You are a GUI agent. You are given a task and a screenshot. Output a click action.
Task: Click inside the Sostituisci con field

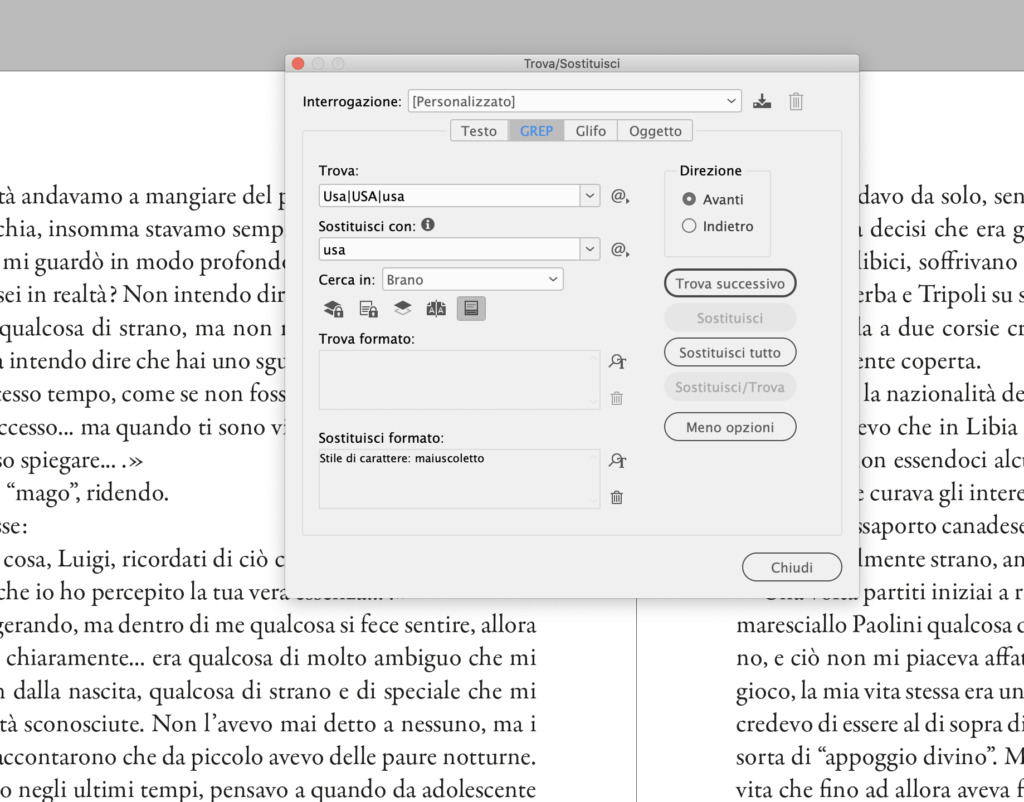(x=450, y=249)
